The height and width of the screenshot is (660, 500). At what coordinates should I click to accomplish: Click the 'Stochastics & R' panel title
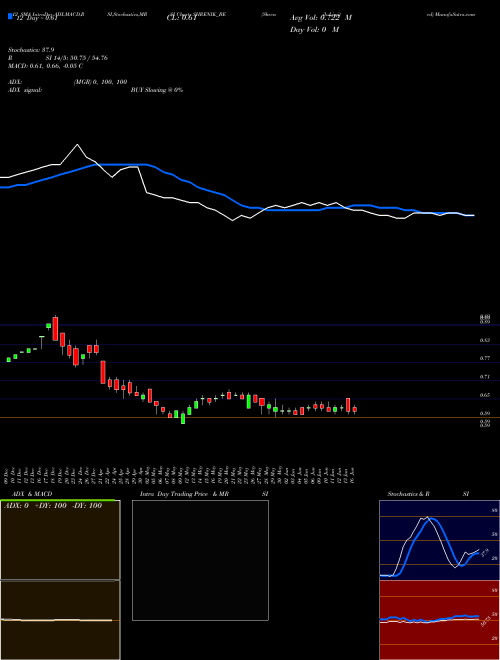(409, 494)
